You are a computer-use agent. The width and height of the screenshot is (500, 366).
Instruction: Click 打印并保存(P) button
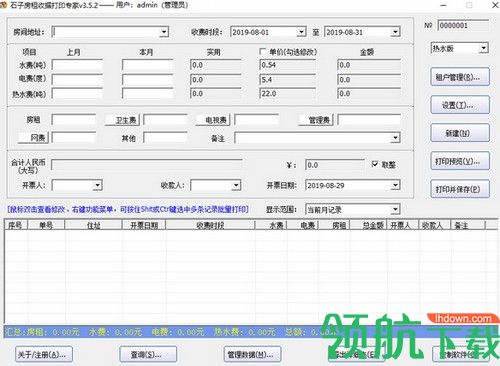[460, 189]
